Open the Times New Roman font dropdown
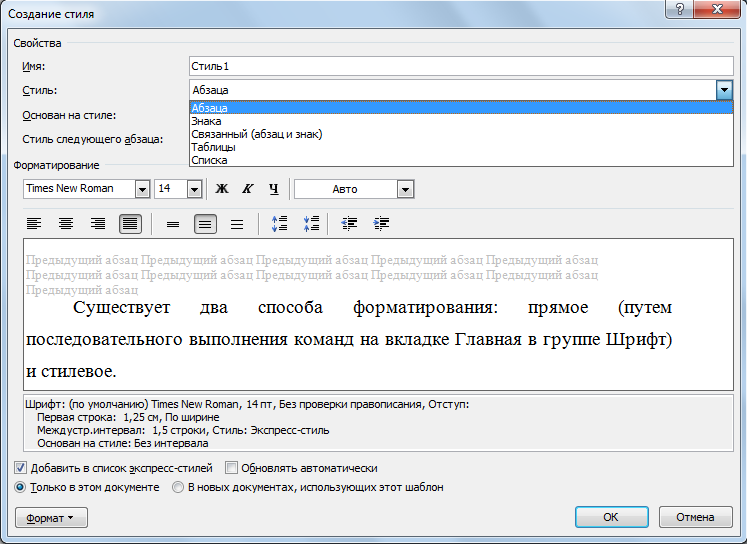 tap(142, 189)
